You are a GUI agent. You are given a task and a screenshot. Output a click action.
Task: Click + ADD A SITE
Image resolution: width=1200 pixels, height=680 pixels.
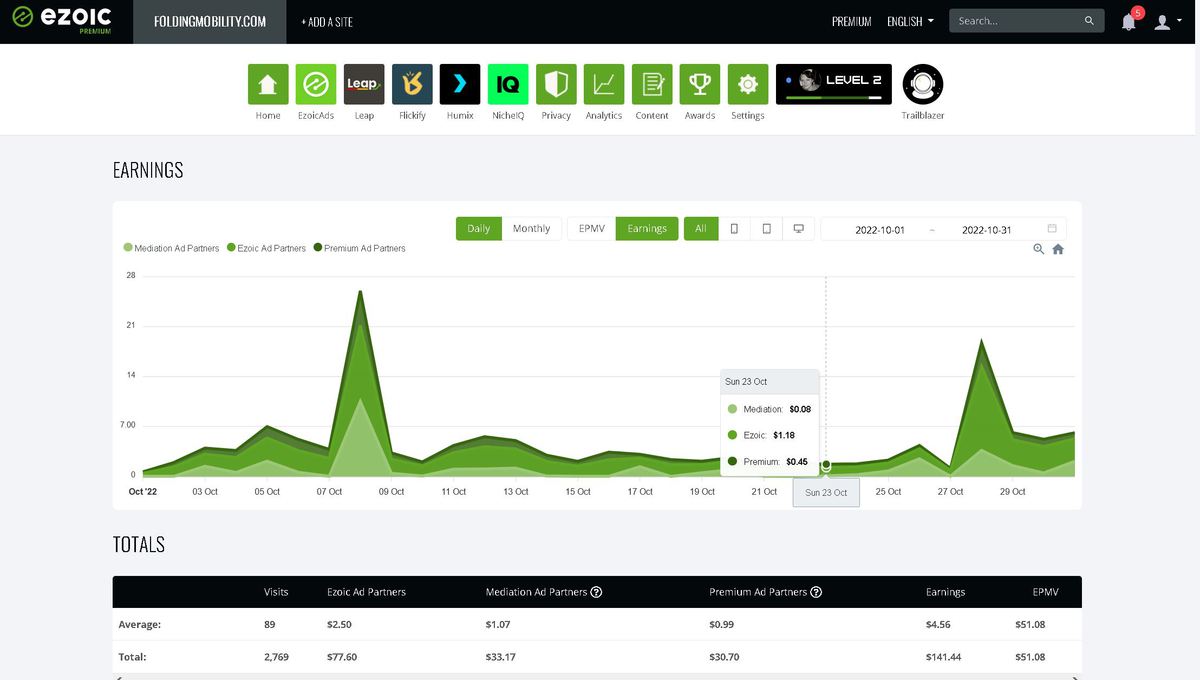[327, 21]
